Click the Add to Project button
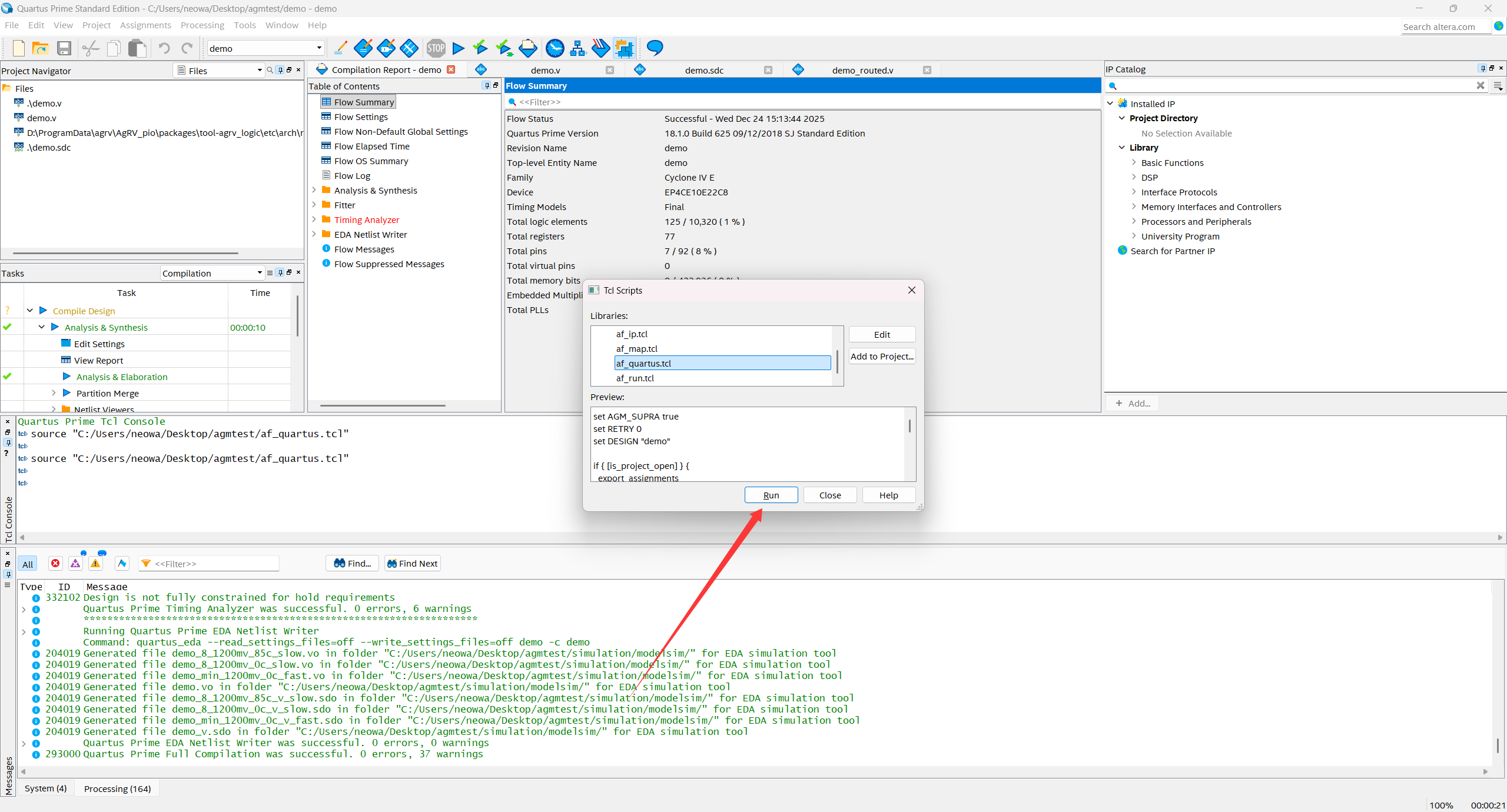Screen dimensions: 1507x812 coord(881,356)
